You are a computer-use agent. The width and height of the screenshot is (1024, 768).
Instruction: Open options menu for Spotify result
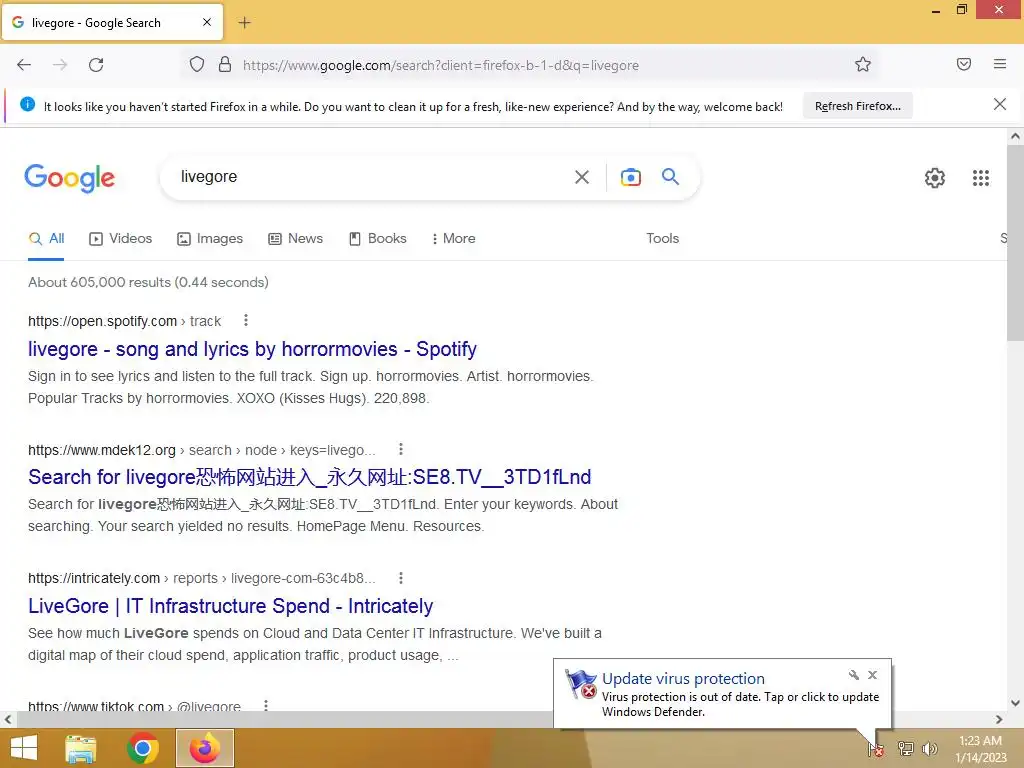[246, 321]
